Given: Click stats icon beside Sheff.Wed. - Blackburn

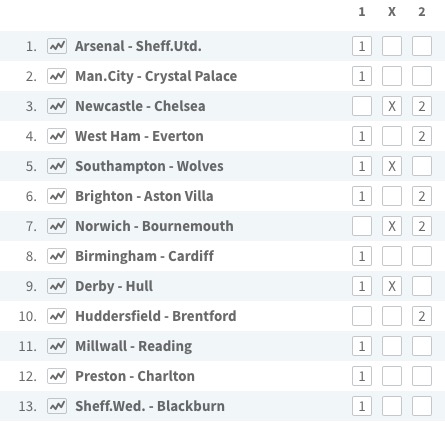Looking at the screenshot, I should click(x=57, y=406).
